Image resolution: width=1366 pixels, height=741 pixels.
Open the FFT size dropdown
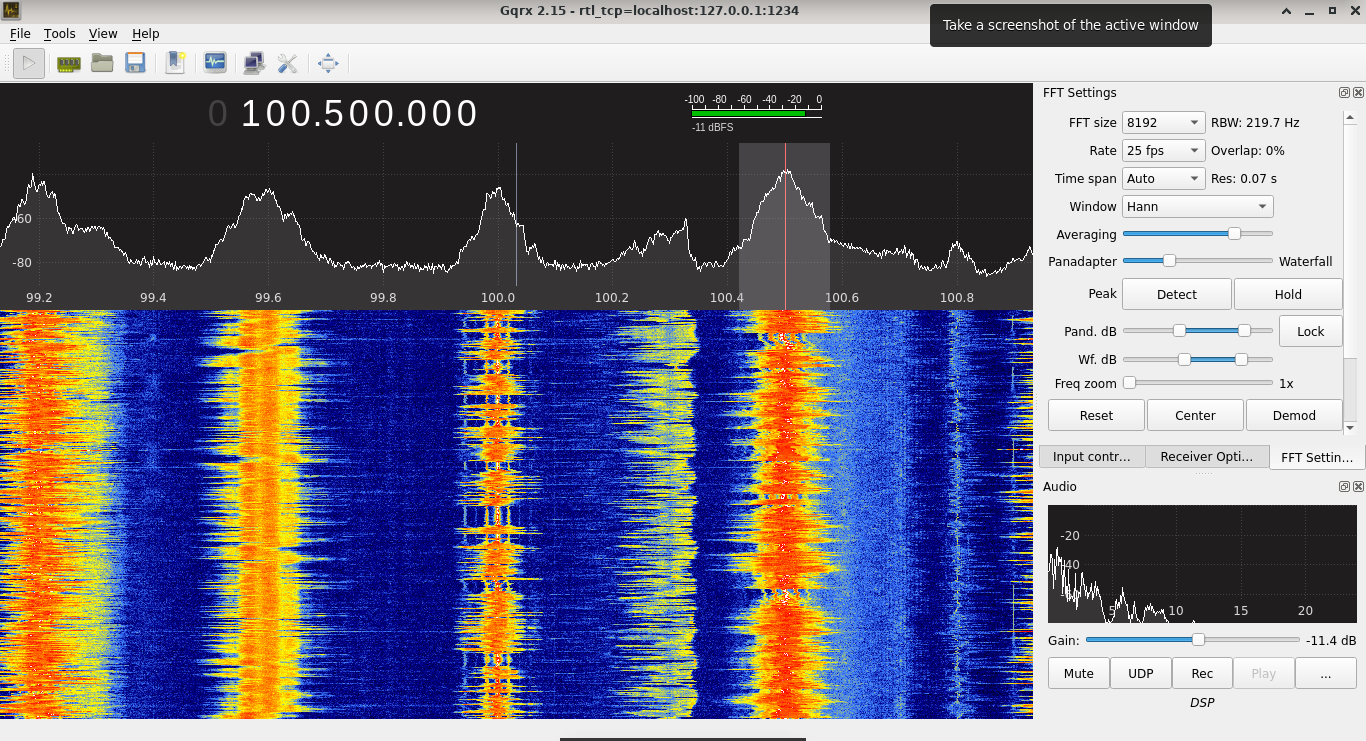[x=1163, y=122]
